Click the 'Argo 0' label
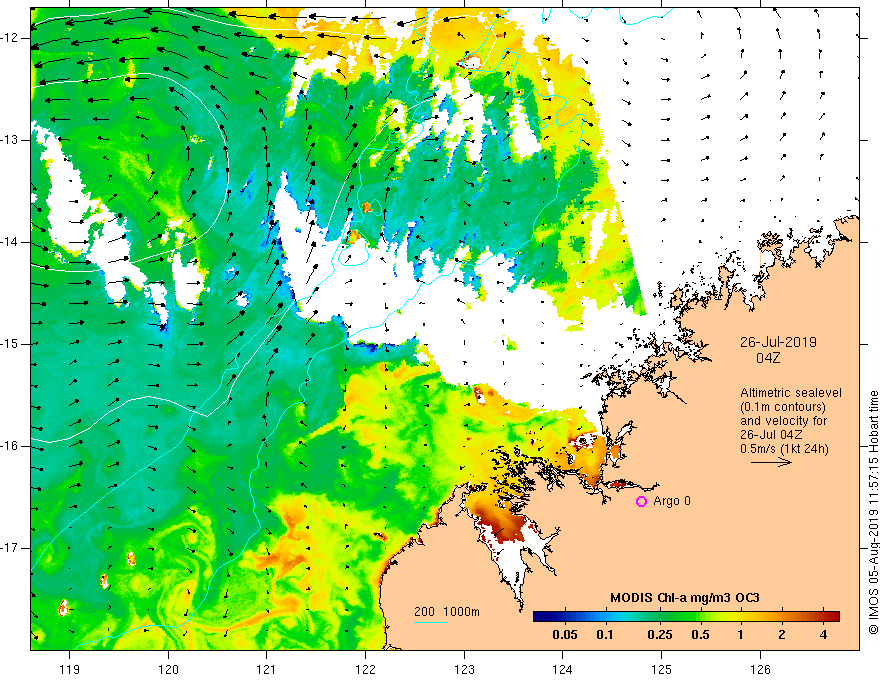The height and width of the screenshot is (680, 880). [672, 500]
